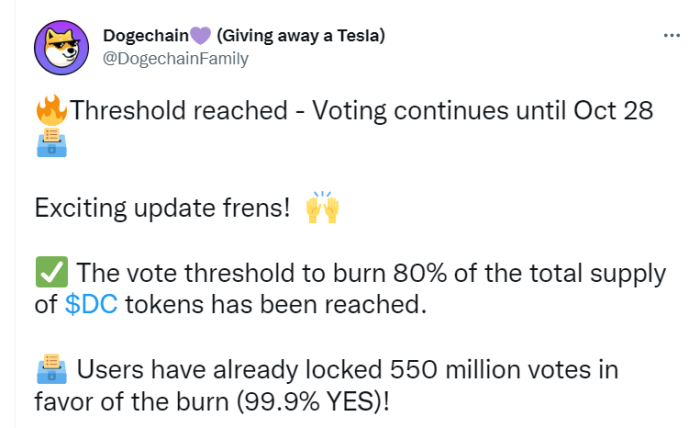Image resolution: width=700 pixels, height=428 pixels.
Task: Click the ballot box emoji before Users
Action: point(51,369)
